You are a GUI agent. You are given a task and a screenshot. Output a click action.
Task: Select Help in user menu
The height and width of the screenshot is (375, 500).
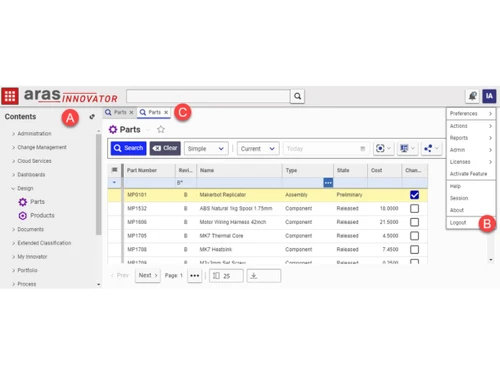(471, 186)
